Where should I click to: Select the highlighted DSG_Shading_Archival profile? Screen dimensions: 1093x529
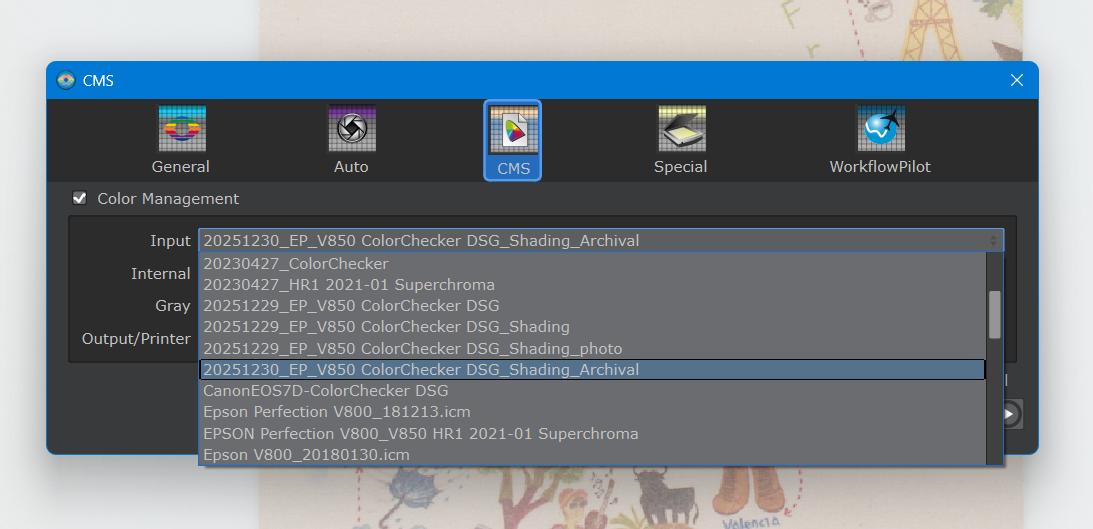point(421,370)
